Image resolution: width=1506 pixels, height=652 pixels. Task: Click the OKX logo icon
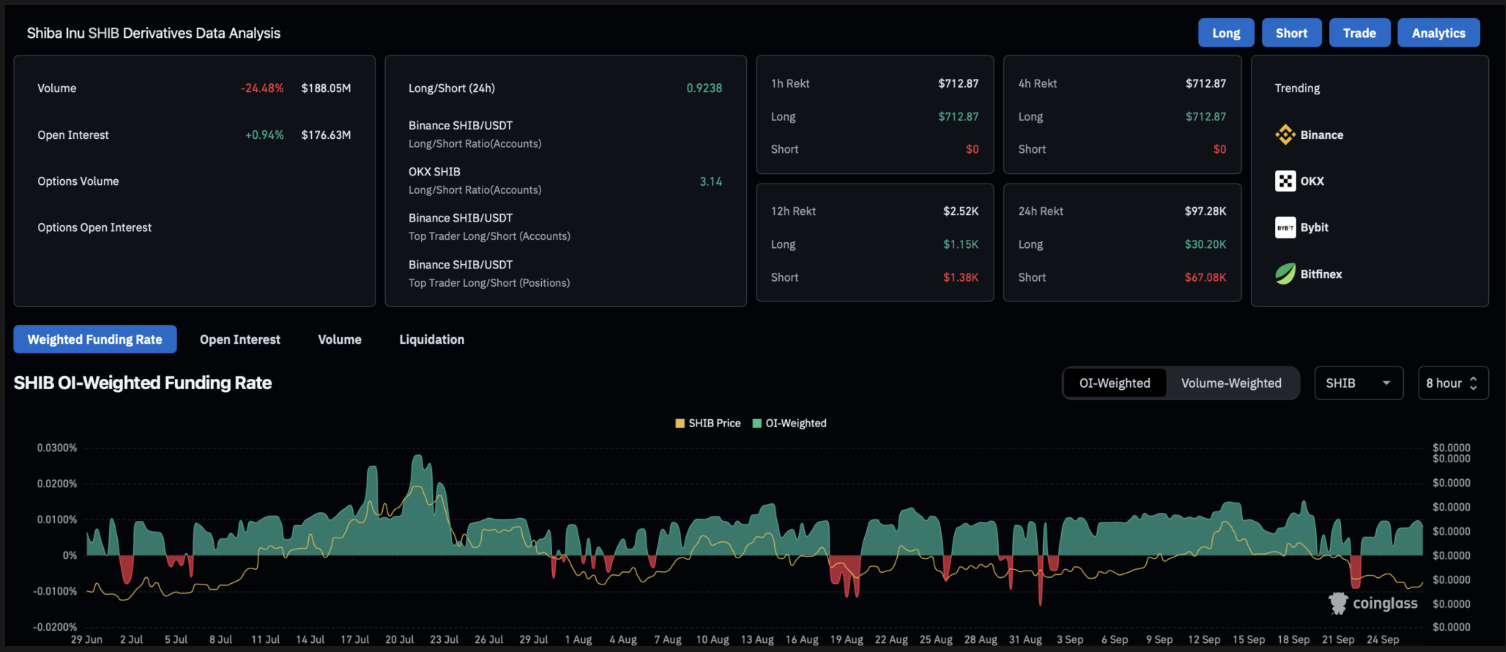coord(1285,181)
